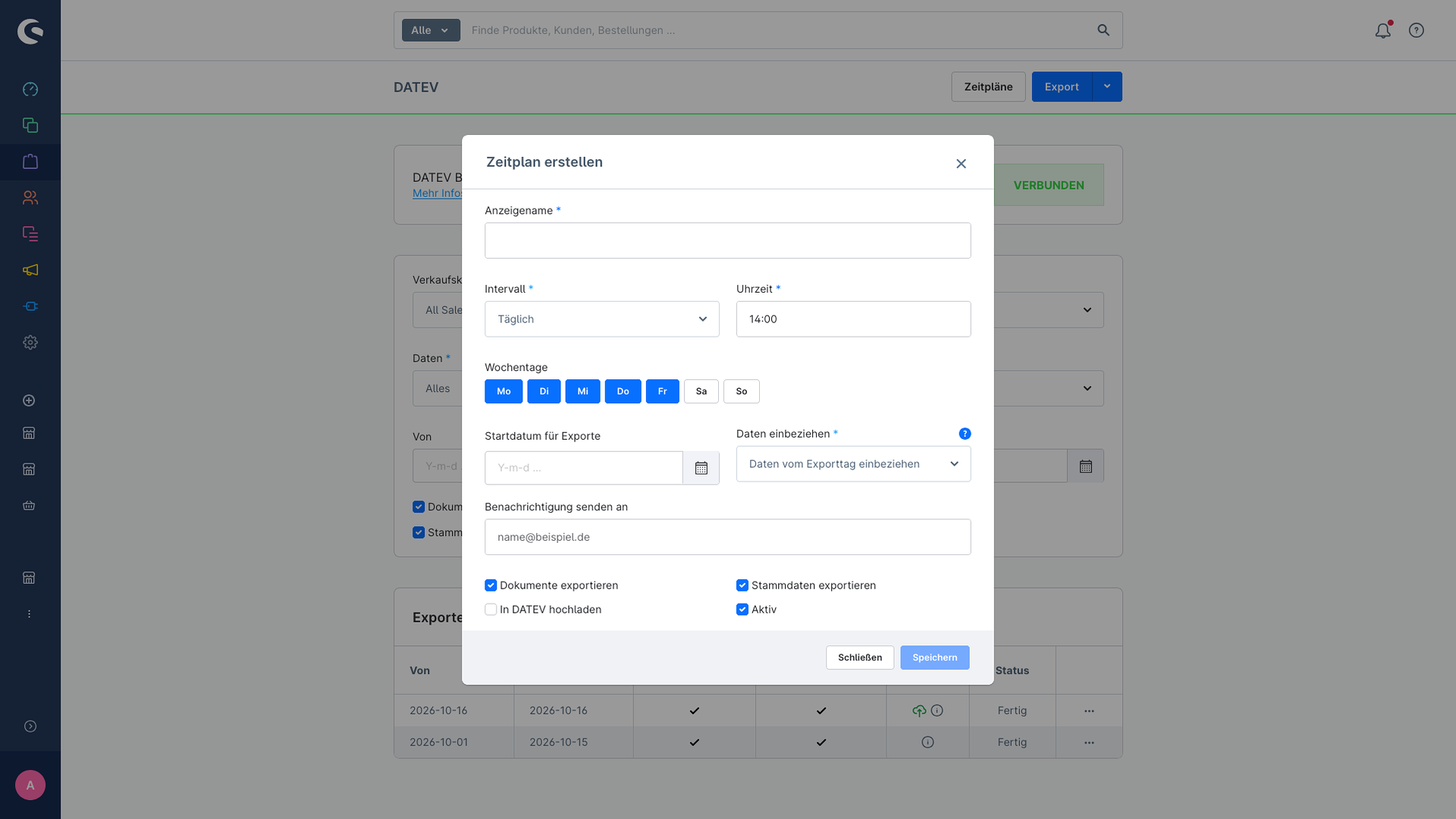Open the Content sidebar icon

30,234
